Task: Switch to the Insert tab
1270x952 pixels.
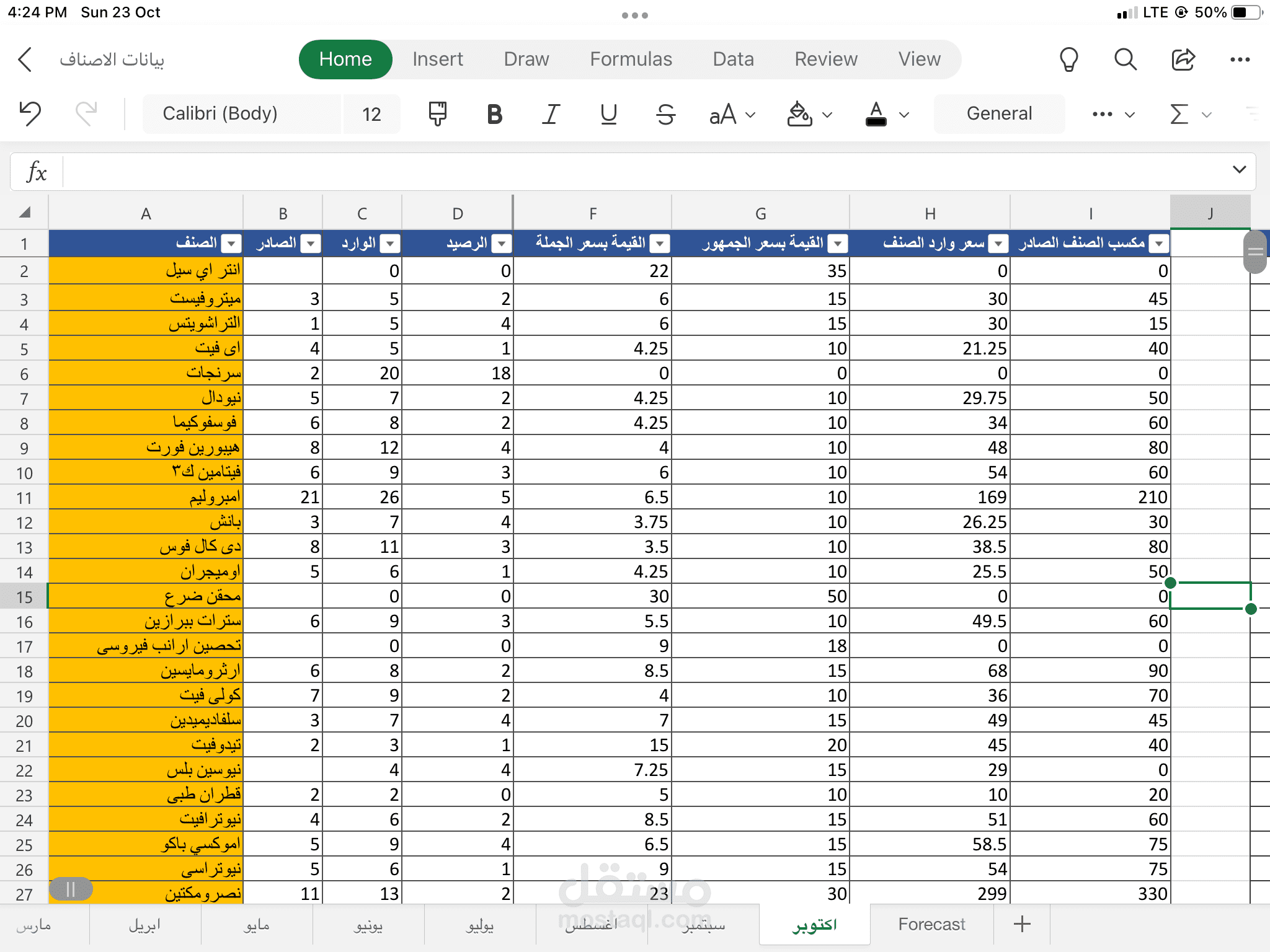Action: point(438,59)
